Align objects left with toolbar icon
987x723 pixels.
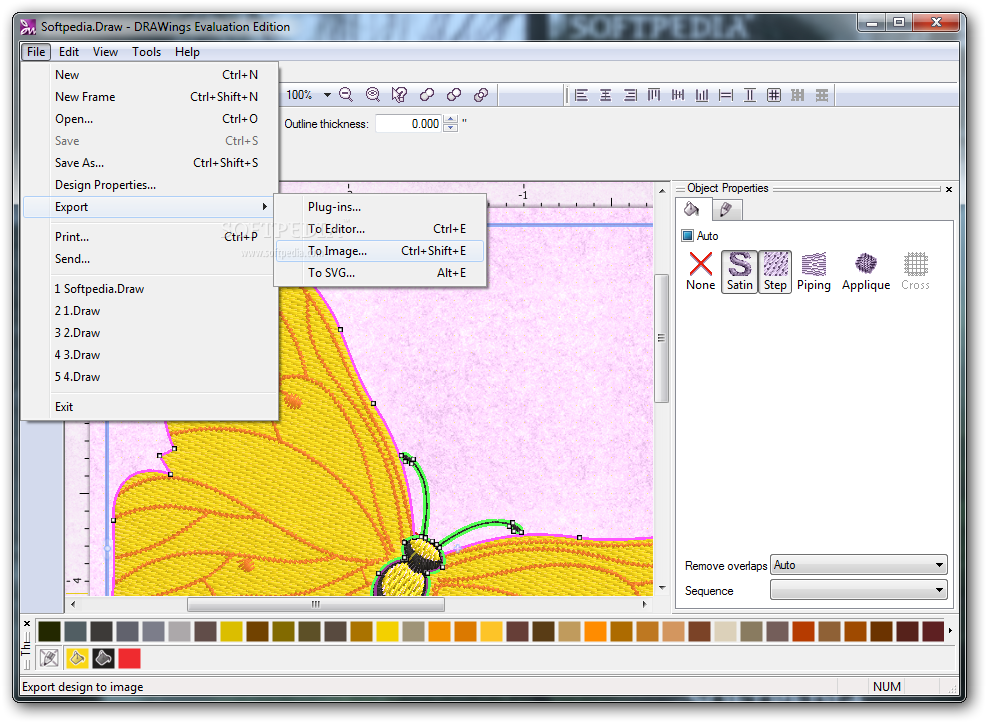click(581, 95)
